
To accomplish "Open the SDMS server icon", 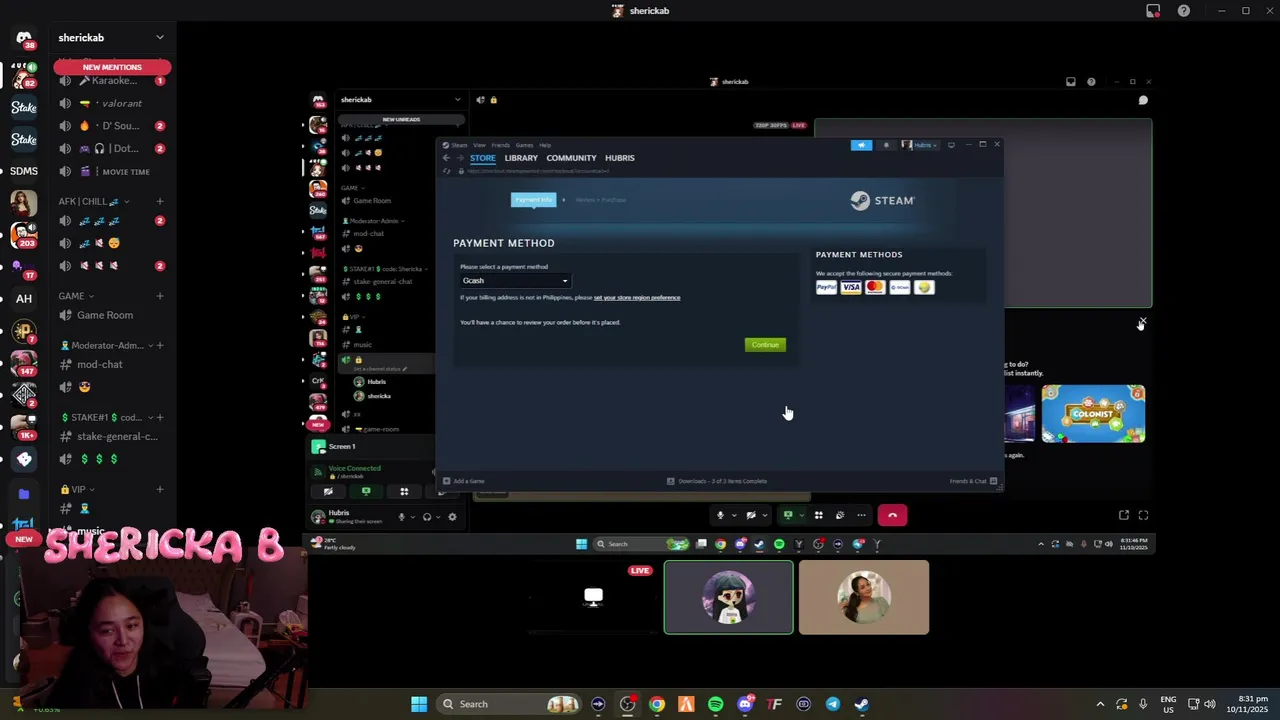I will coord(24,171).
